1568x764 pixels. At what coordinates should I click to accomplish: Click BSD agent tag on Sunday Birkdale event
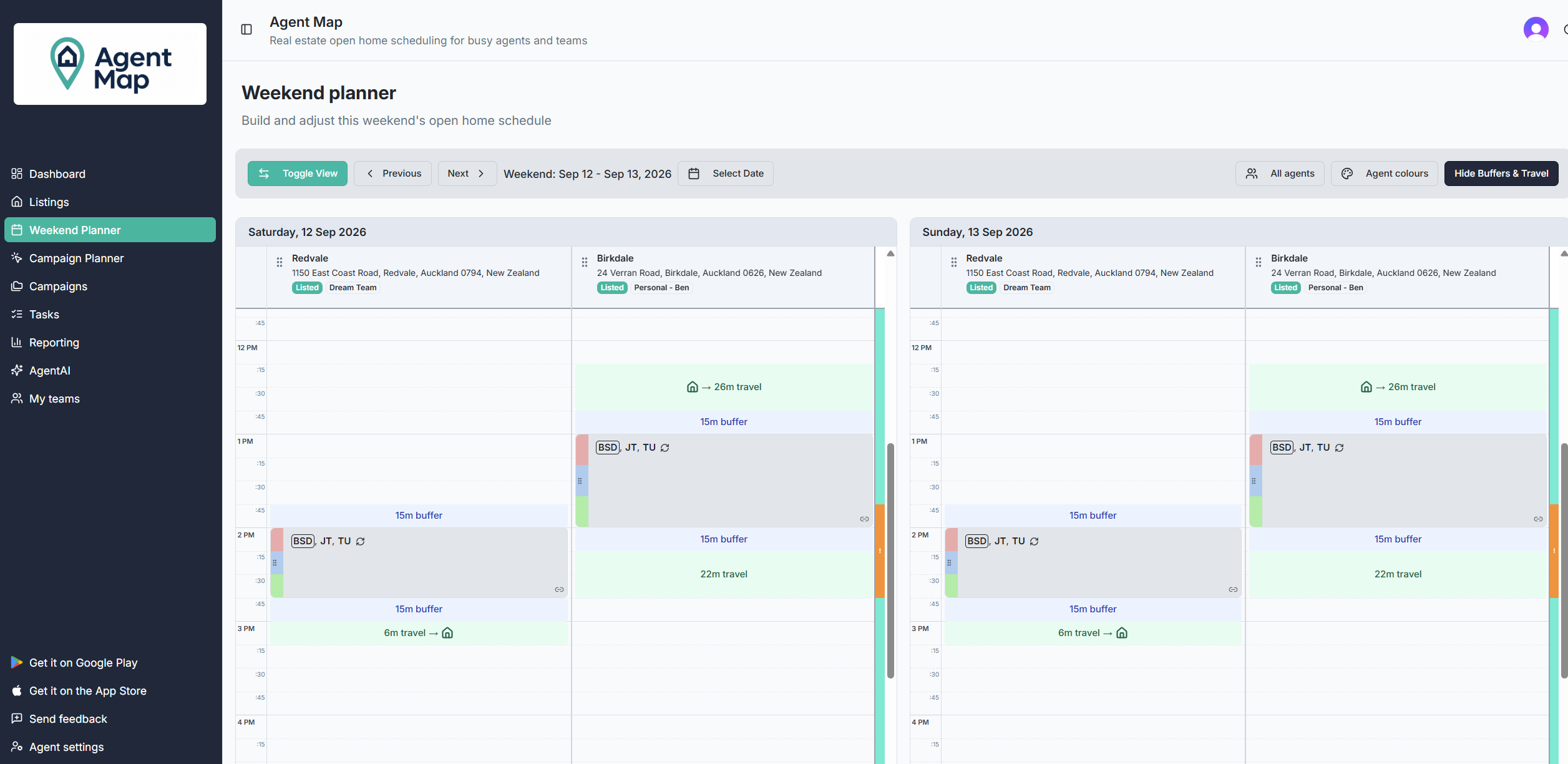1282,448
